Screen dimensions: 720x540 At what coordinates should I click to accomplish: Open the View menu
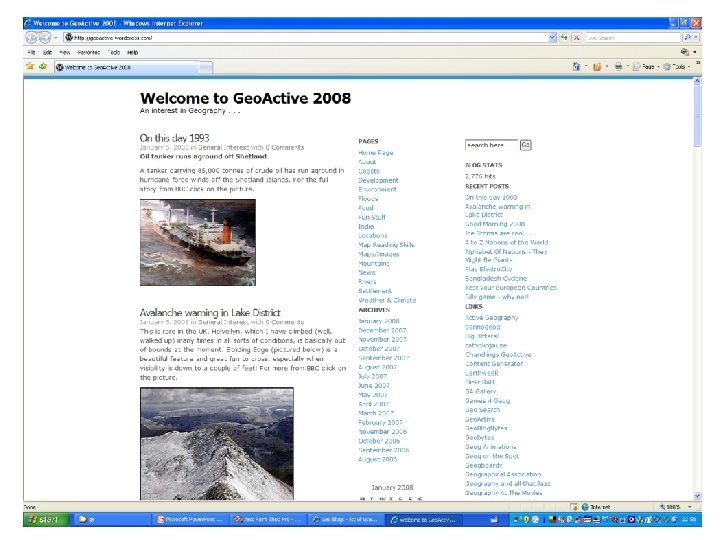pos(65,52)
